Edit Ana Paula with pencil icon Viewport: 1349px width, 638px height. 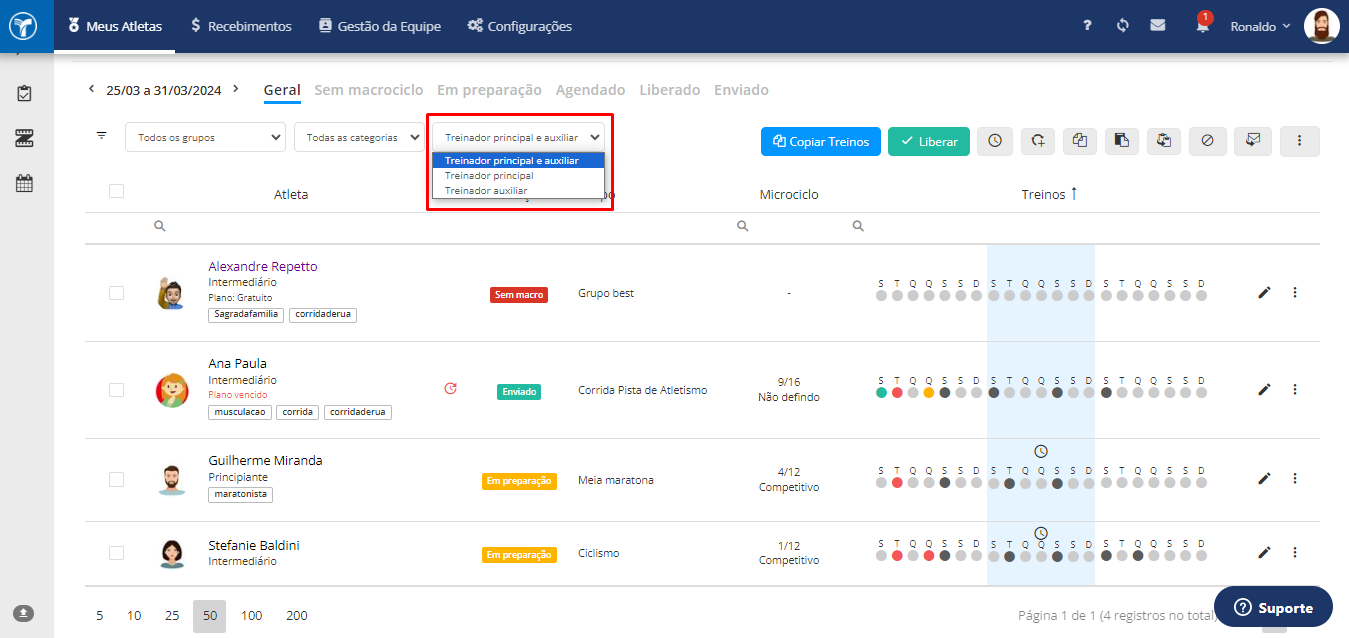1264,389
